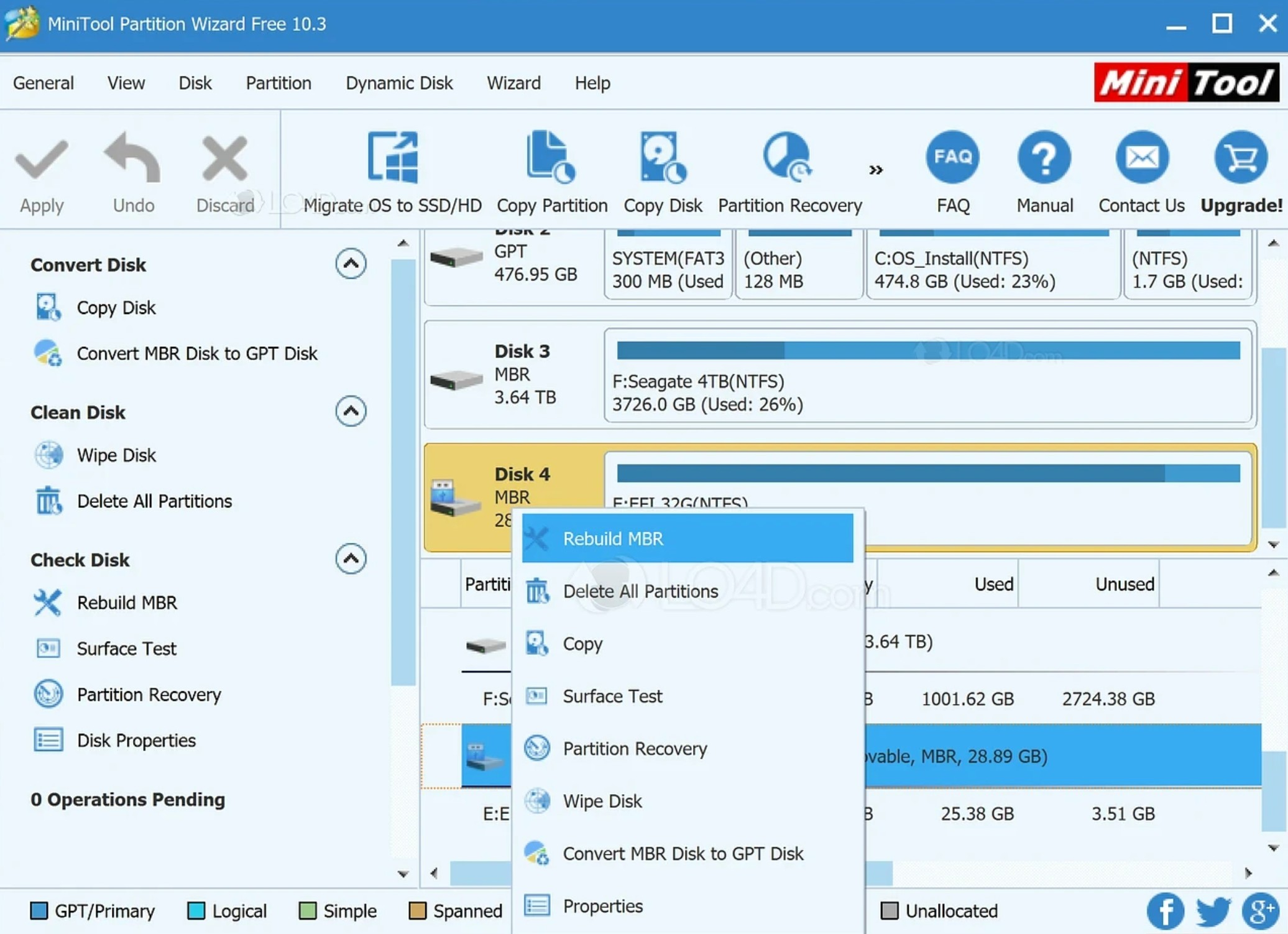This screenshot has height=934, width=1288.
Task: Collapse the Convert Disk section
Action: pyautogui.click(x=351, y=264)
